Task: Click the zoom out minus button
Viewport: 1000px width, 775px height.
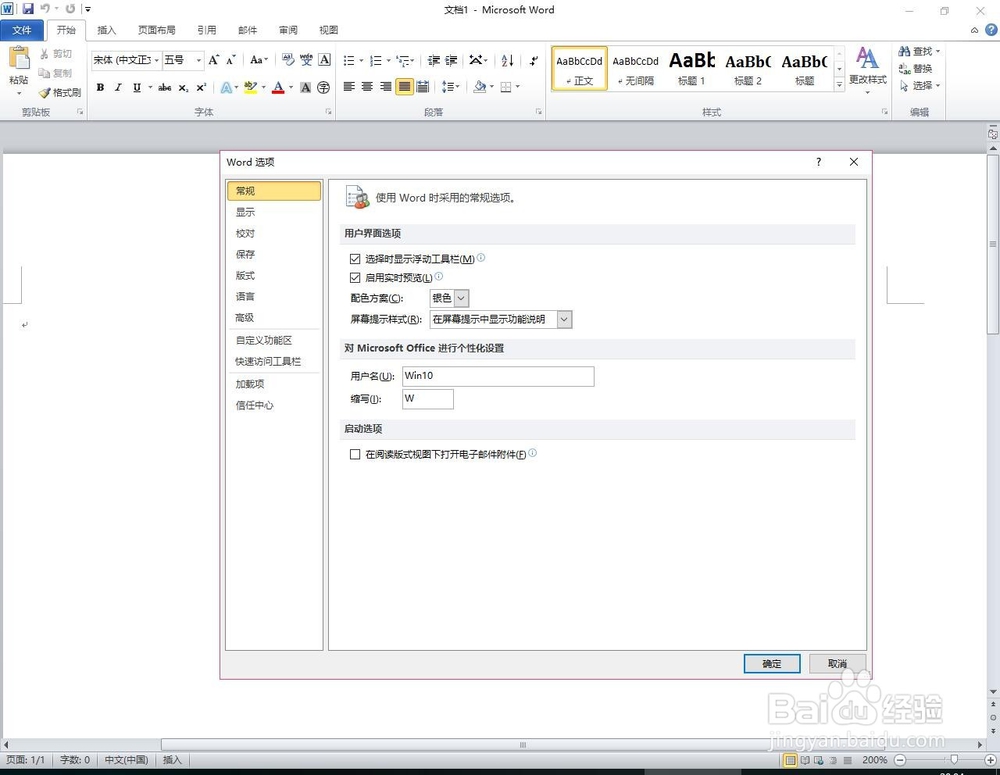Action: pyautogui.click(x=900, y=760)
